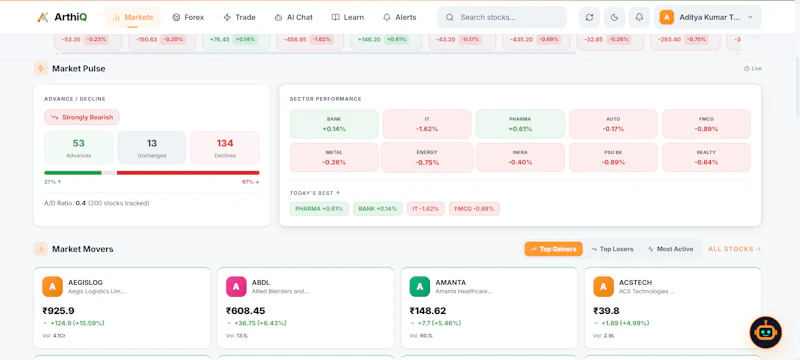Click the +124.9 (+15.59%) gain text
The image size is (800, 360).
[77, 323]
